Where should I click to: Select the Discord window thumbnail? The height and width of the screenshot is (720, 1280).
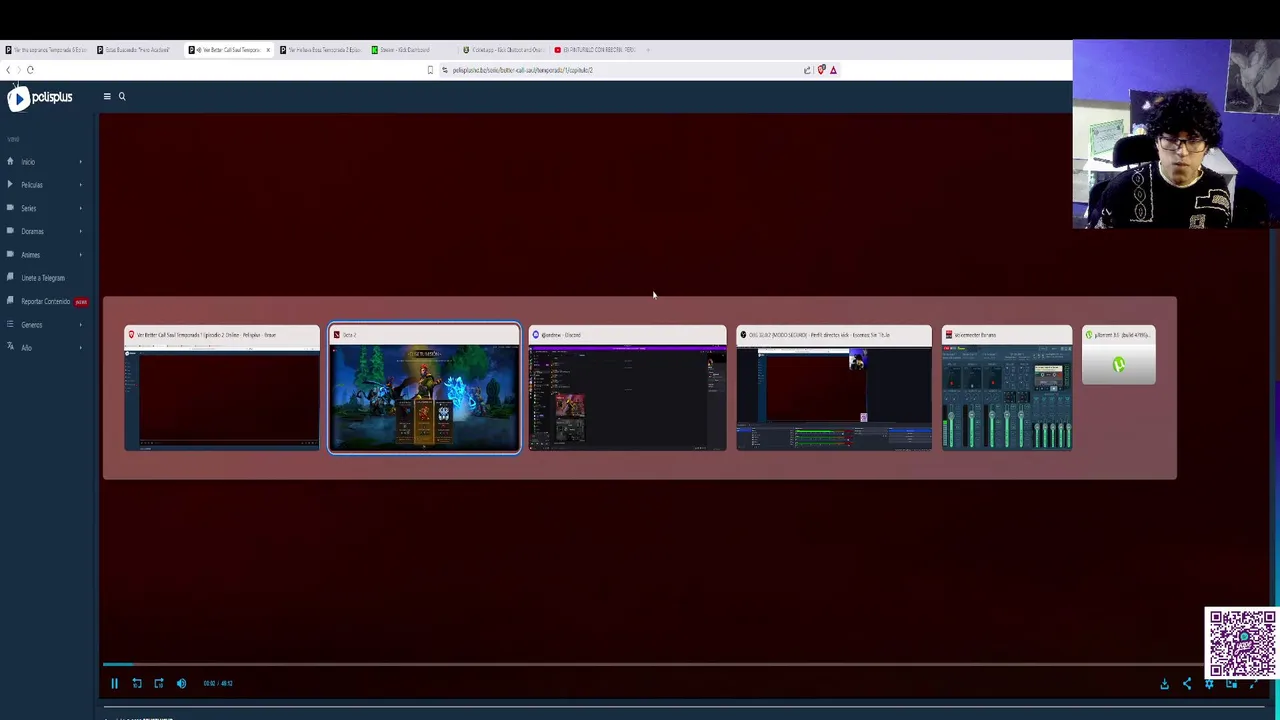(627, 388)
